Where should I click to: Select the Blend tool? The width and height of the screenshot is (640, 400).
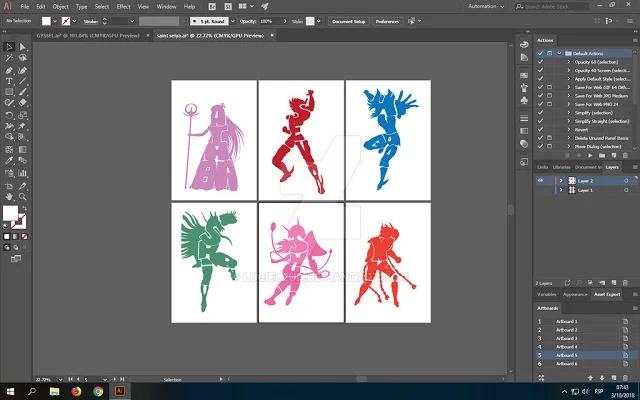[22, 160]
